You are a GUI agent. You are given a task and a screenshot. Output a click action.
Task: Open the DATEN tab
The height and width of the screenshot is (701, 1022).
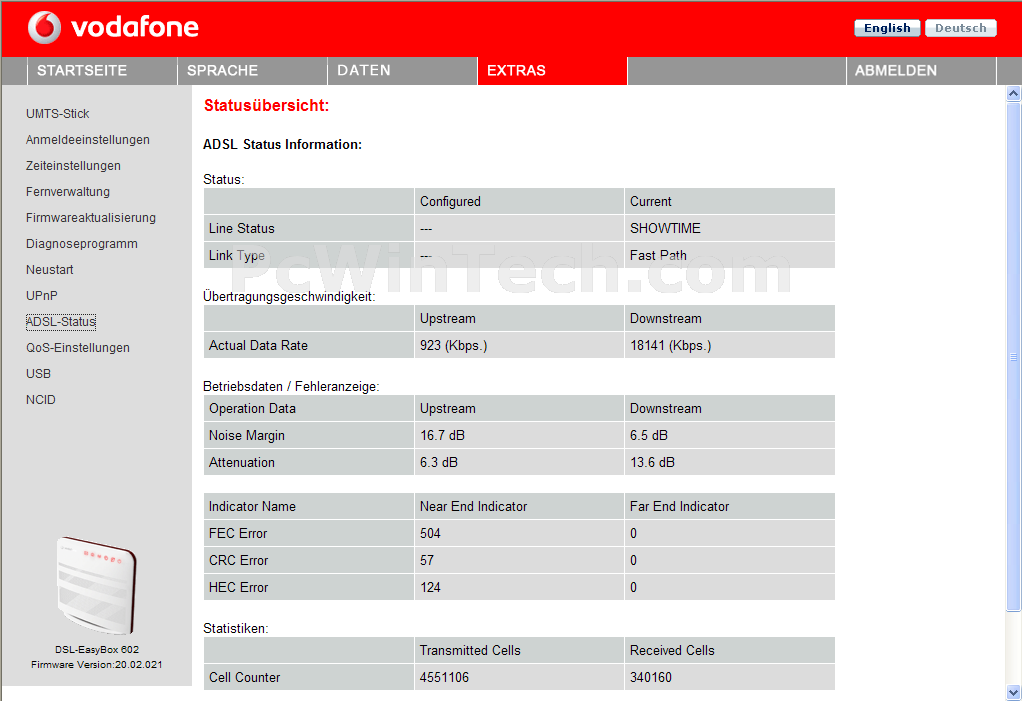(x=402, y=70)
